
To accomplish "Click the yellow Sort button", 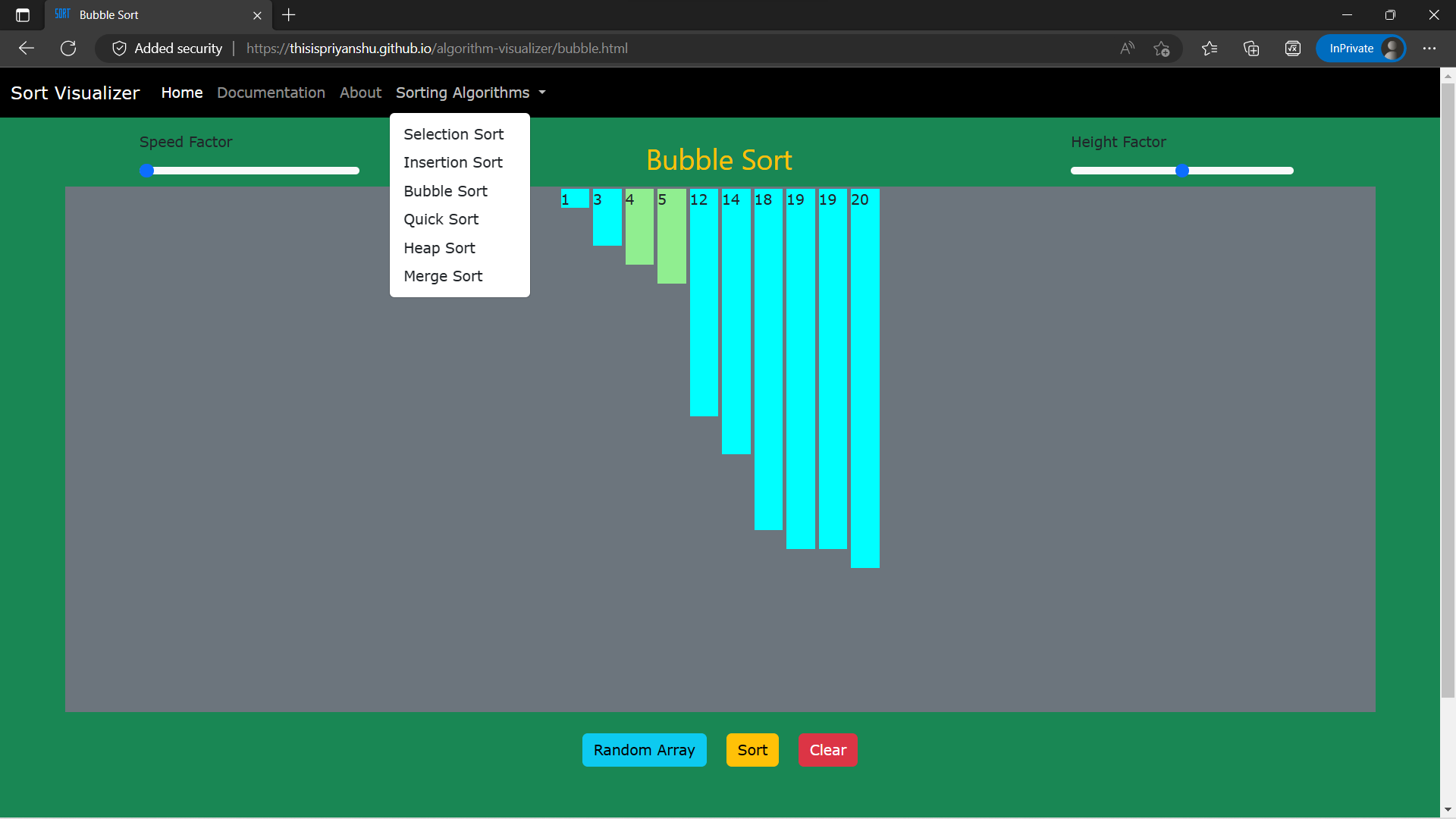I will tap(752, 750).
